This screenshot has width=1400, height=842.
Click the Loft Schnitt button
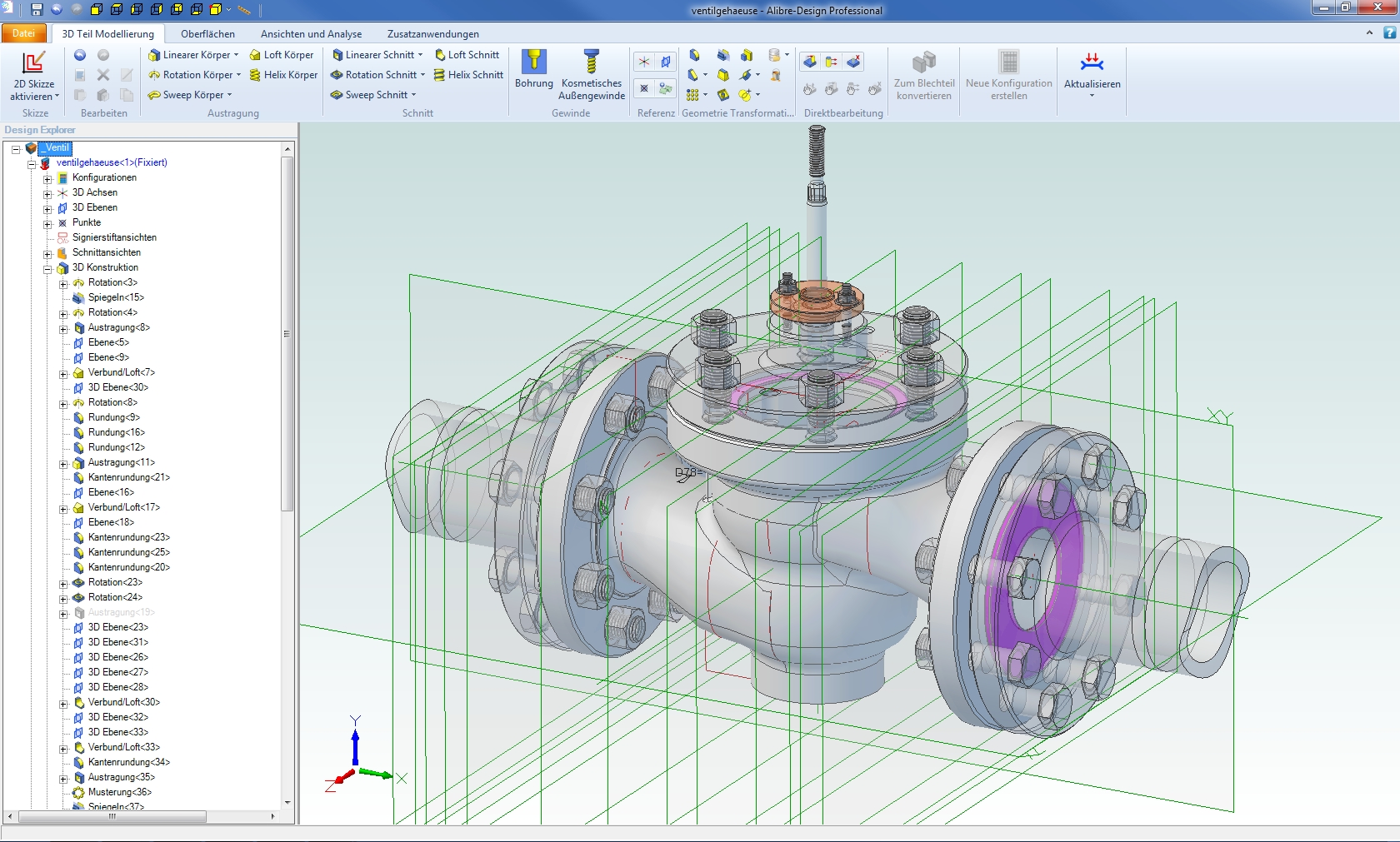[x=467, y=55]
